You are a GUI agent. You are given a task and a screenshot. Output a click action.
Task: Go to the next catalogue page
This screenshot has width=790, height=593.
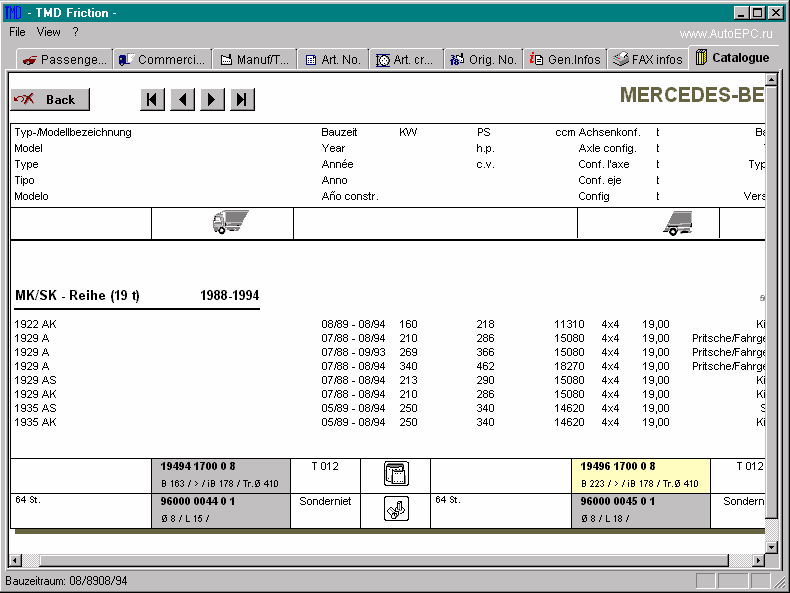pyautogui.click(x=212, y=99)
